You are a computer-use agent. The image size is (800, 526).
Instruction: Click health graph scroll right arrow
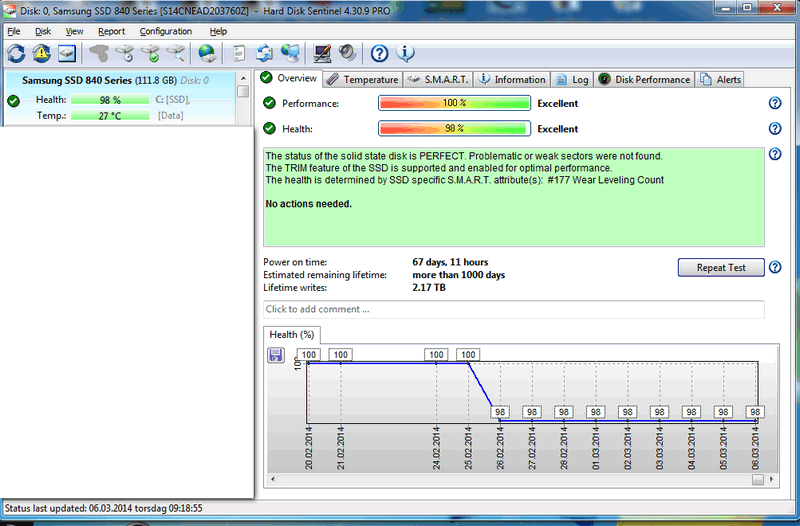[771, 479]
